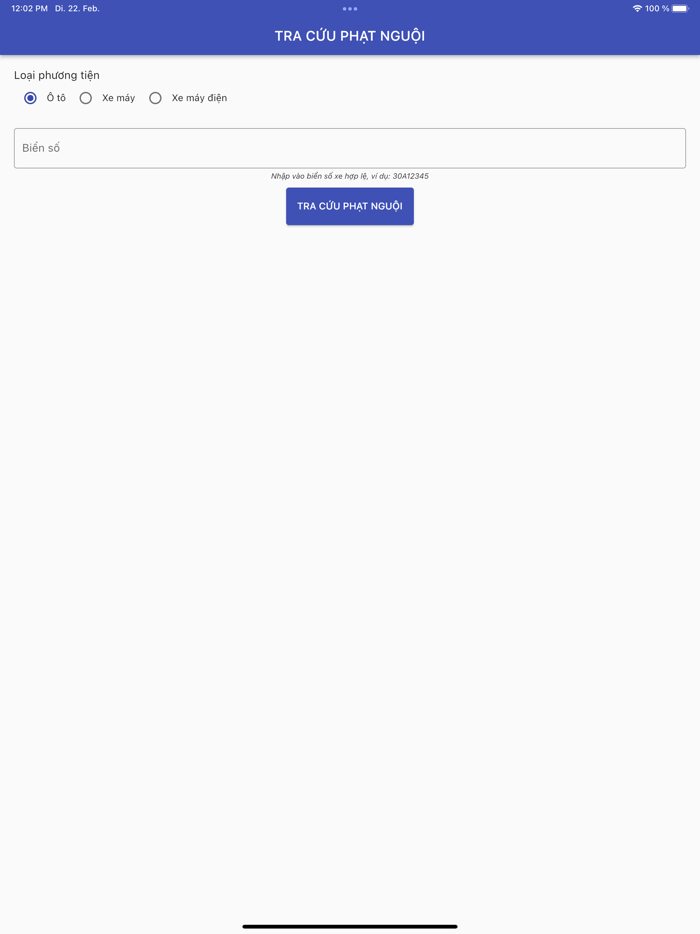Tap the Xe máy điện text label
The width and height of the screenshot is (700, 934).
[200, 98]
